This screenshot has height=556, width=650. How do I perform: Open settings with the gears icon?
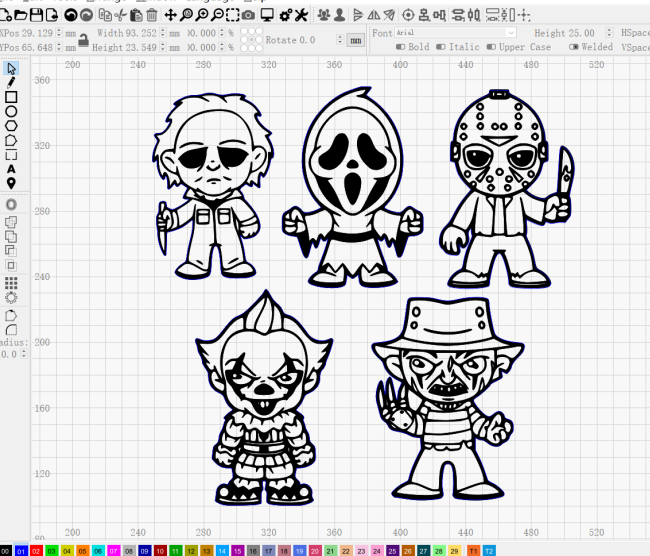[286, 16]
